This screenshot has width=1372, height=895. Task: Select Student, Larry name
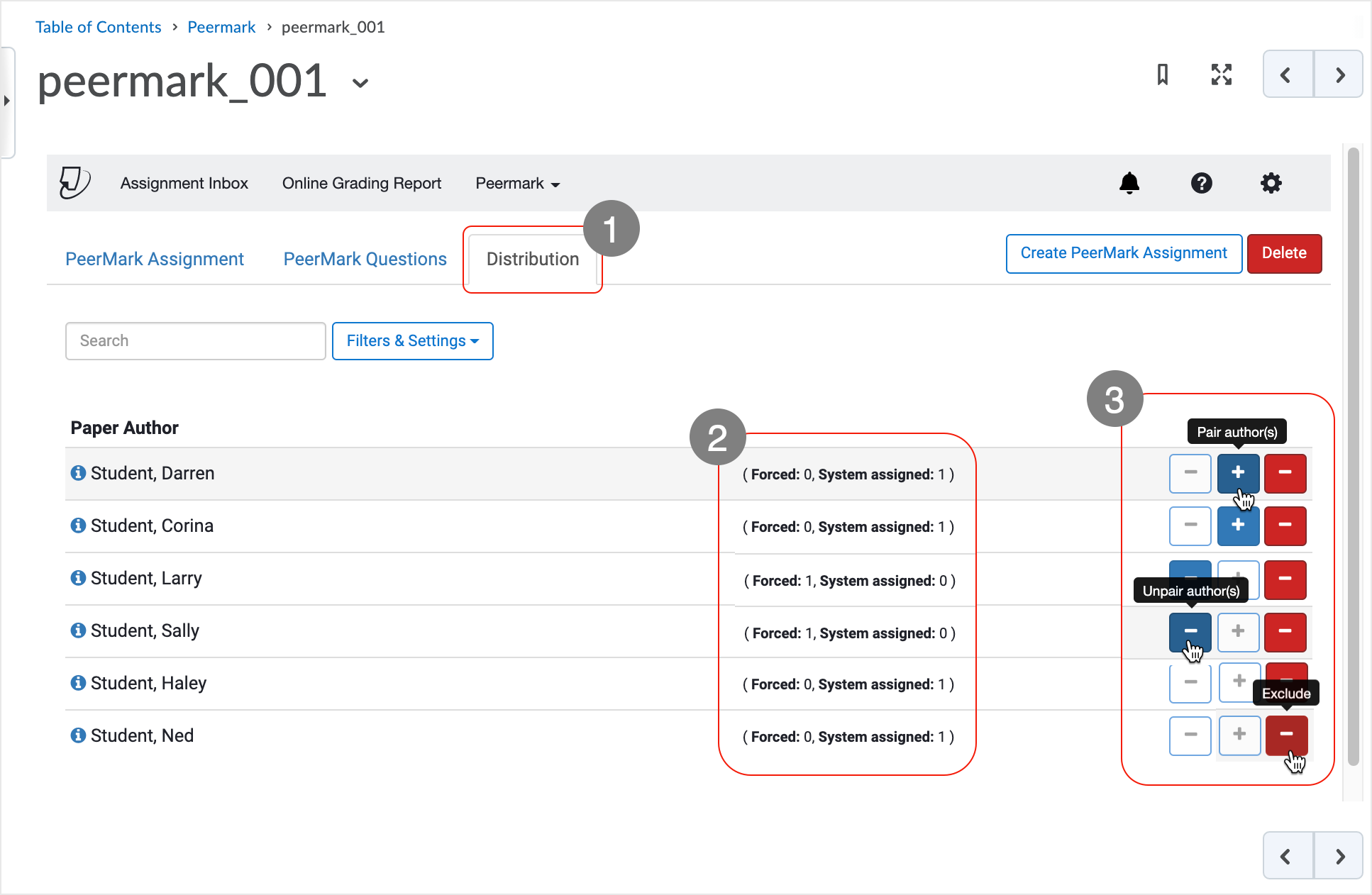coord(146,578)
